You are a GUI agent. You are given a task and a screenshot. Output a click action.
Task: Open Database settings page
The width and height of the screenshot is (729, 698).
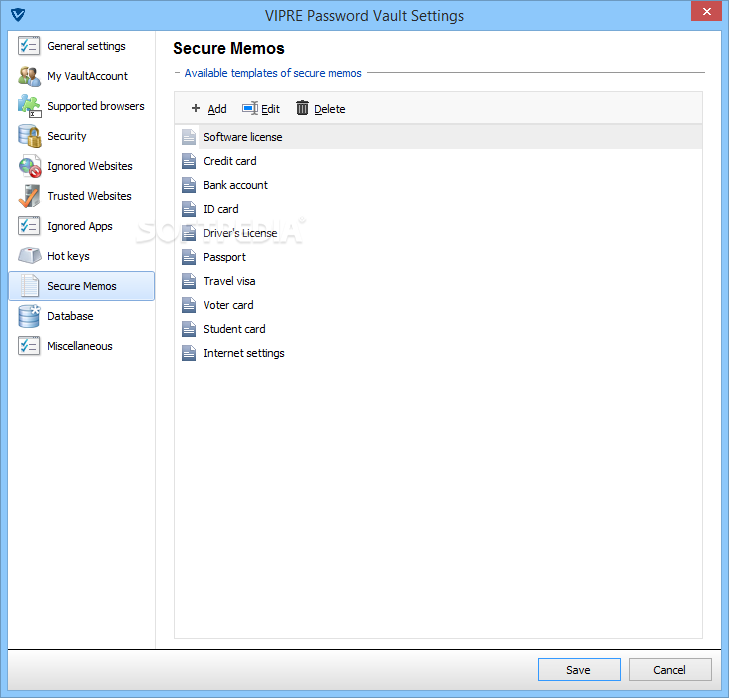point(82,316)
